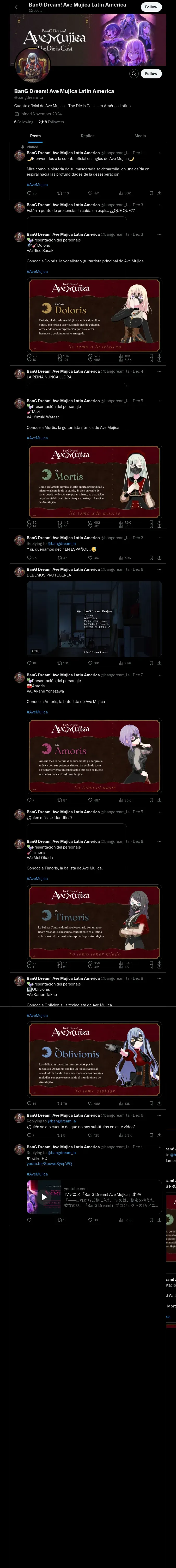Click Follow button below the banner

coord(151,74)
